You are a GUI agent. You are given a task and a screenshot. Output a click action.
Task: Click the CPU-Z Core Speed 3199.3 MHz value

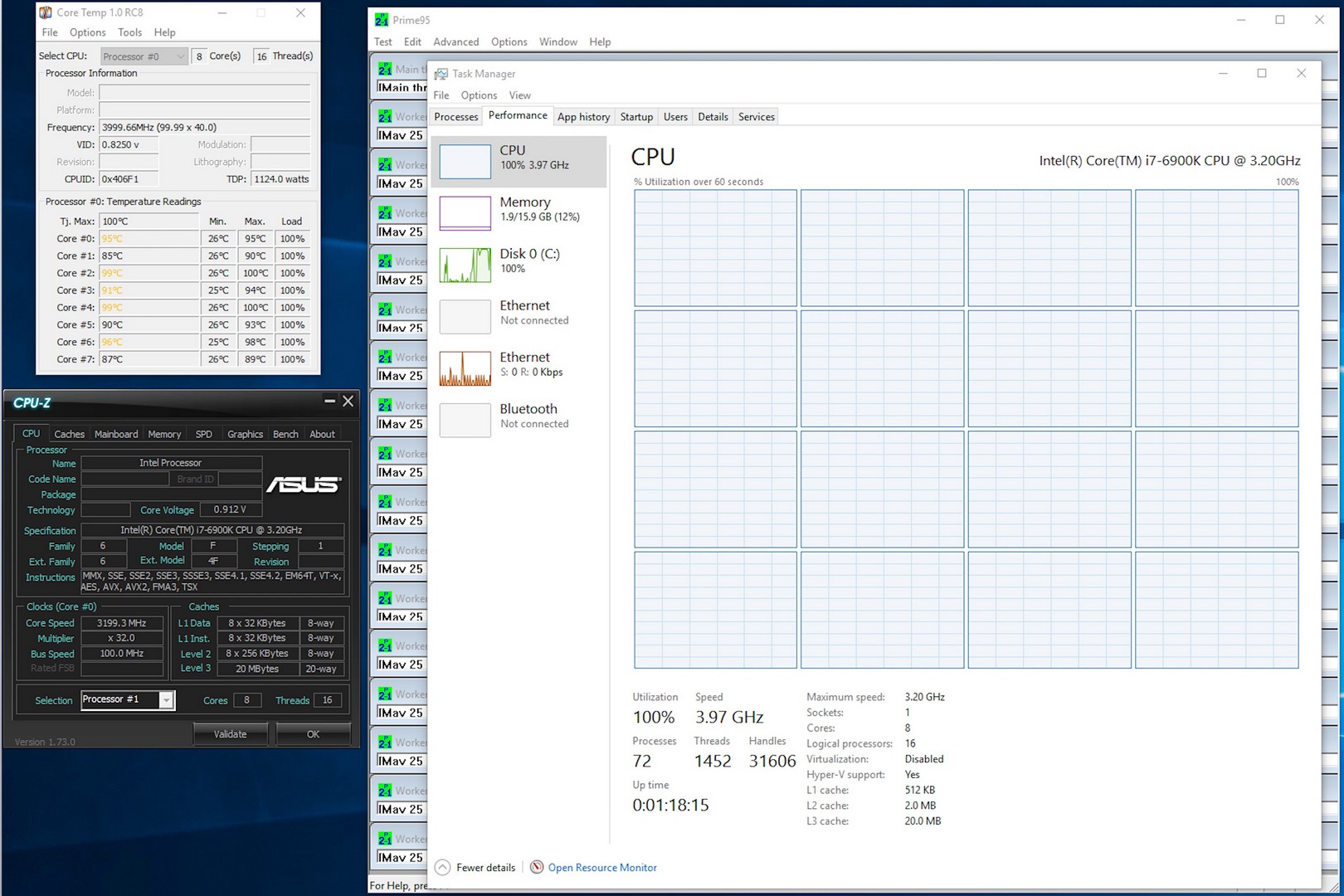[122, 623]
